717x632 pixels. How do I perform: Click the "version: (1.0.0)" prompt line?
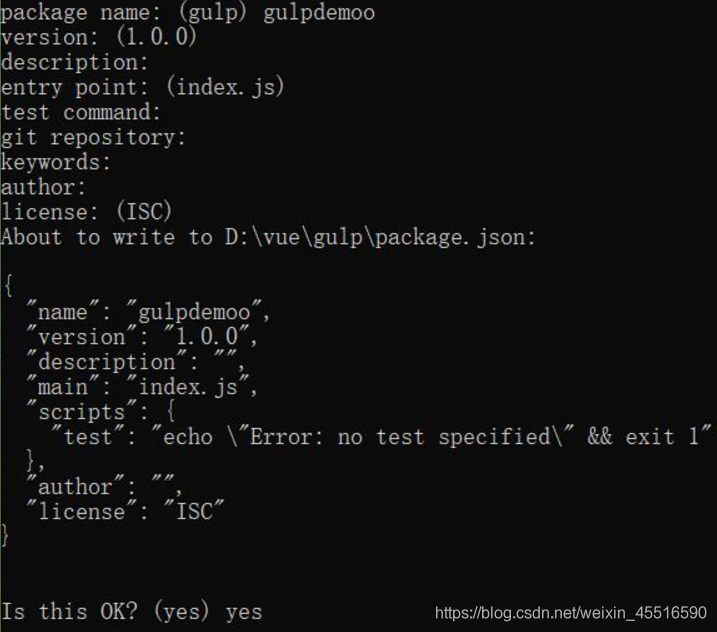(99, 38)
